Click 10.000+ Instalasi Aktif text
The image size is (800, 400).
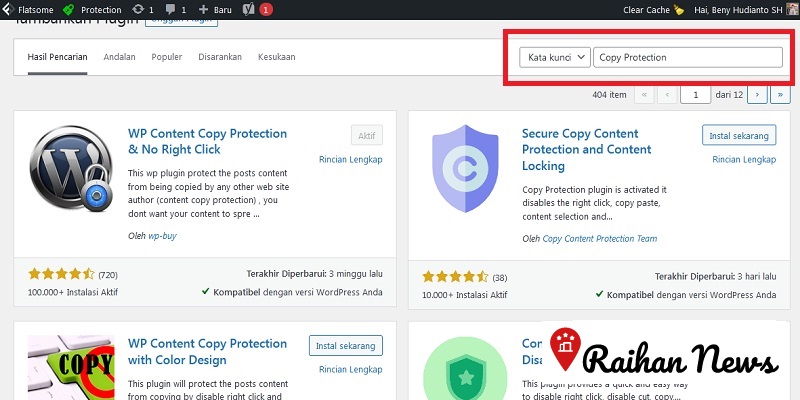pyautogui.click(x=464, y=295)
